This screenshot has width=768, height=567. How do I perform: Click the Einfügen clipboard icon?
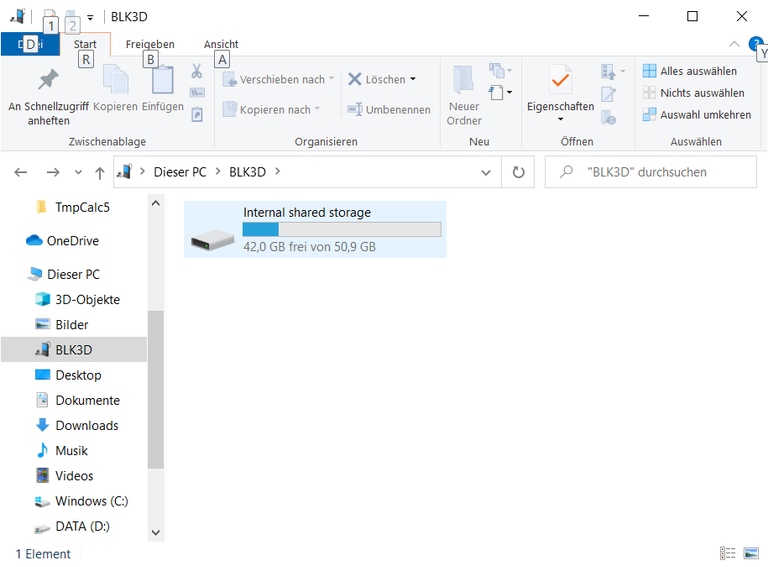pyautogui.click(x=162, y=81)
